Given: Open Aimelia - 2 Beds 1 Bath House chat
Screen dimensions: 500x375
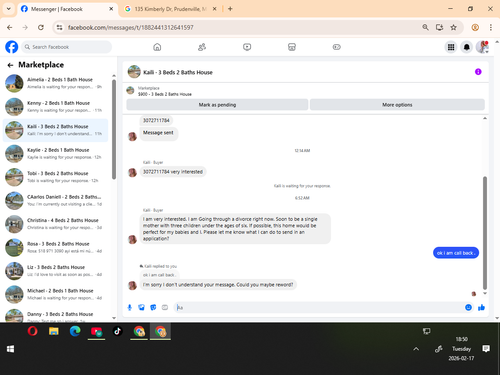Looking at the screenshot, I should [56, 83].
